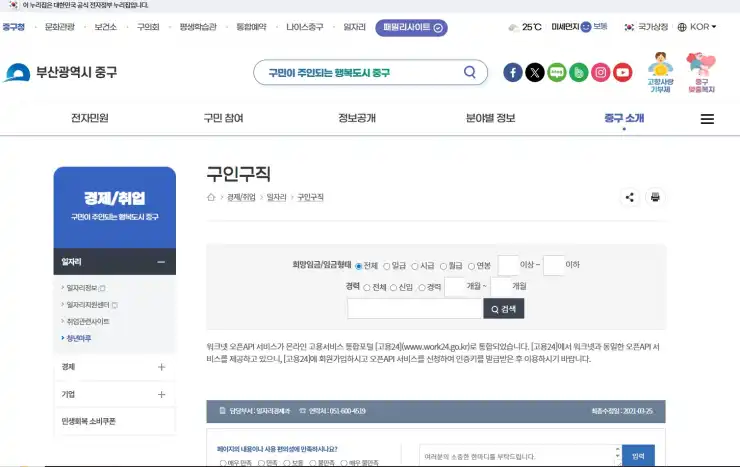Image resolution: width=740 pixels, height=467 pixels.
Task: Expand the 경제 sidebar section
Action: (161, 367)
